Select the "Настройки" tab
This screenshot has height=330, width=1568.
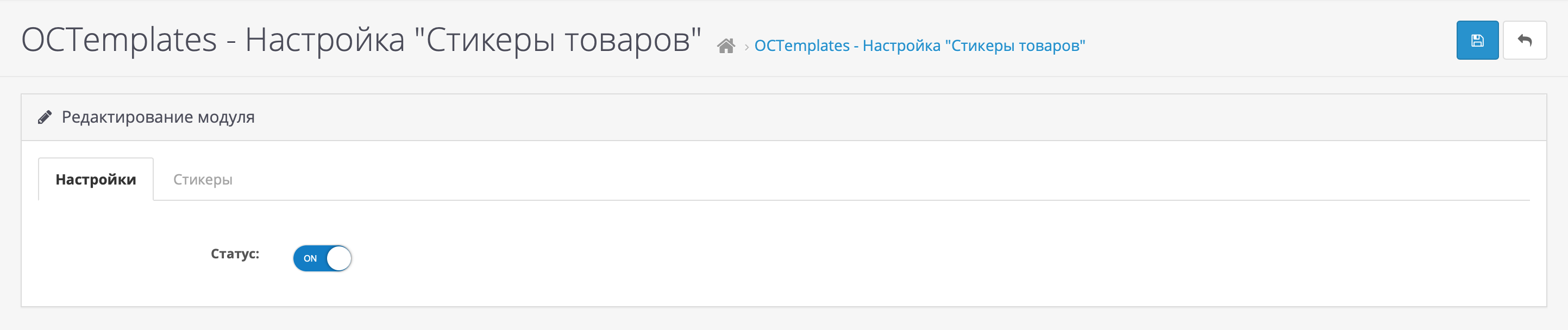[x=96, y=179]
